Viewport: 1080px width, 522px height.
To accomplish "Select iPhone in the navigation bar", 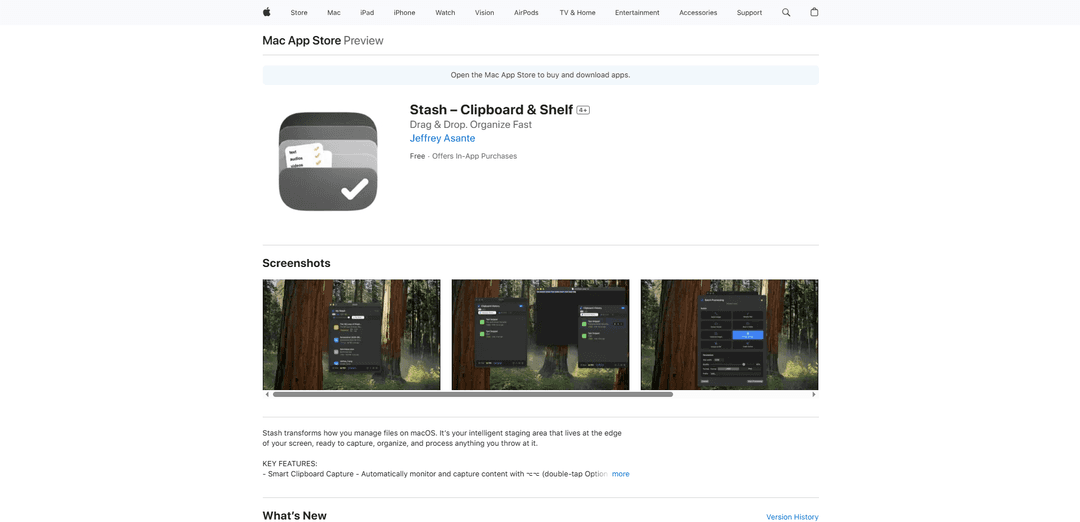I will tap(404, 13).
